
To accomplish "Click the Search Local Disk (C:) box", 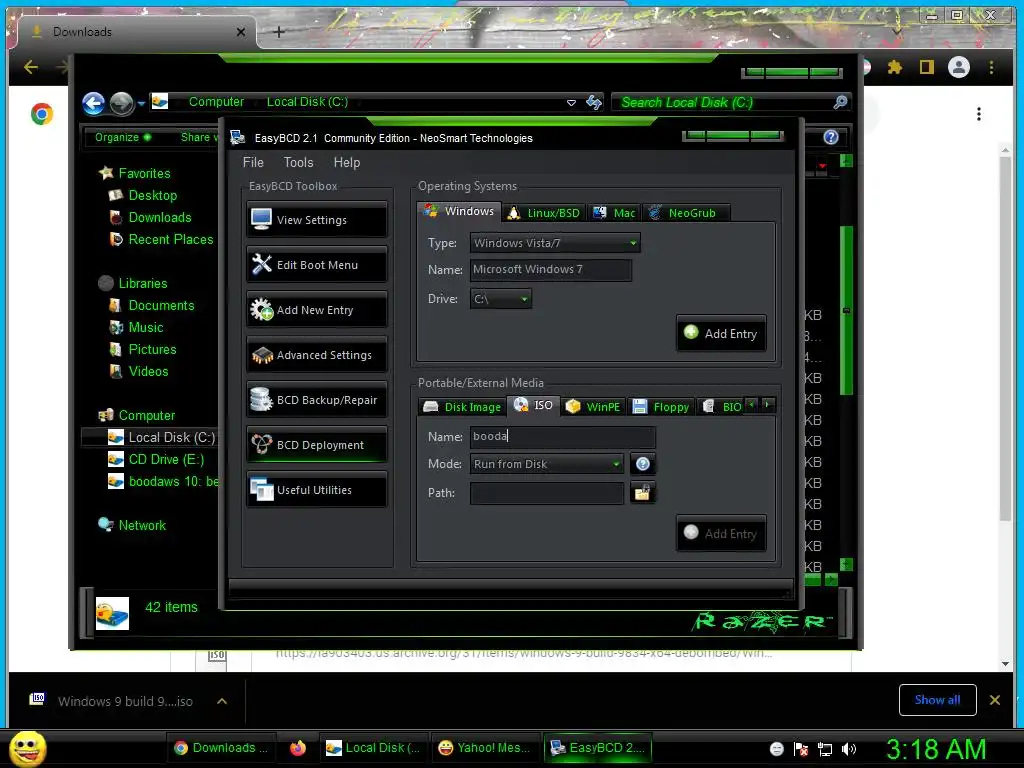I will point(731,103).
